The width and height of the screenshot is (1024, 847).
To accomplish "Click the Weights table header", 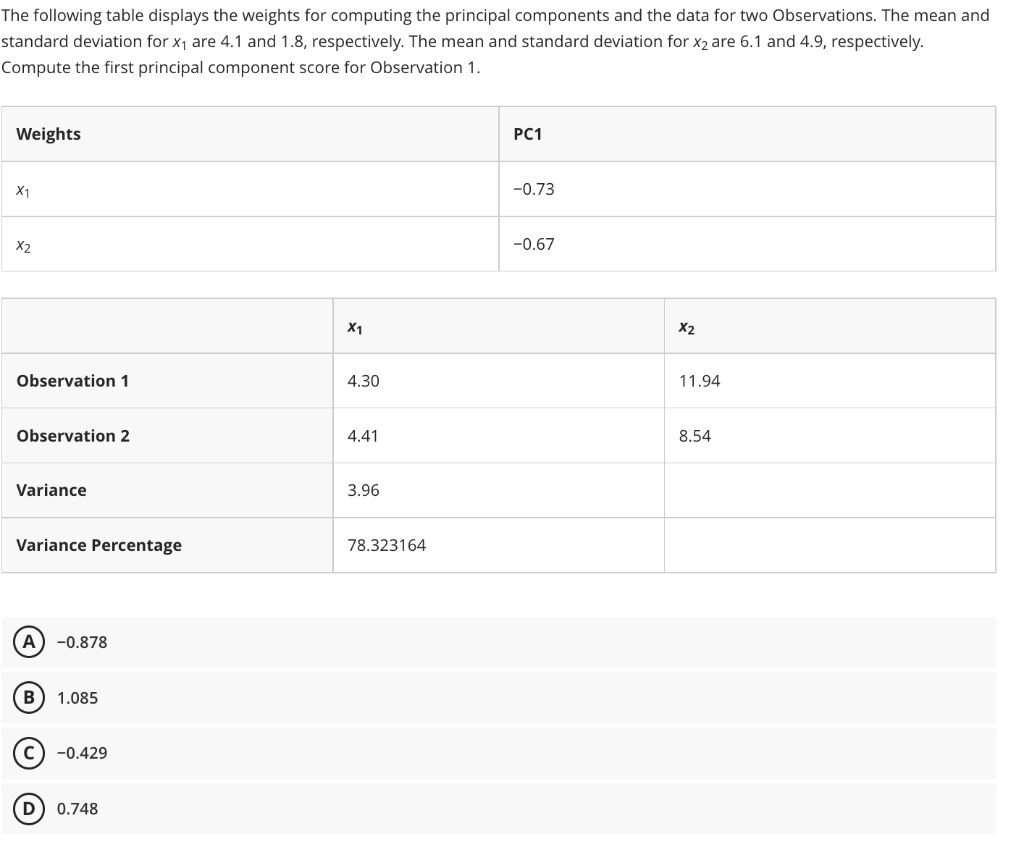I will tap(44, 133).
